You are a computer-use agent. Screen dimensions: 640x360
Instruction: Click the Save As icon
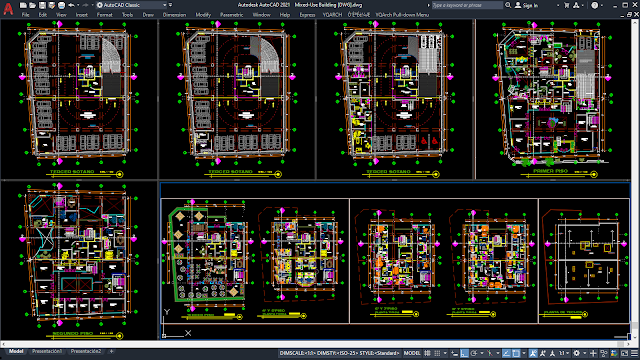click(x=51, y=5)
